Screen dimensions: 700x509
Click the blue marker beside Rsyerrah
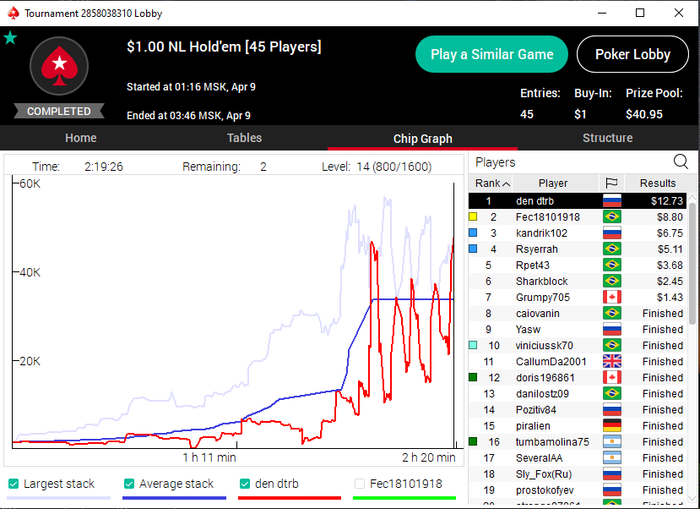[x=473, y=249]
